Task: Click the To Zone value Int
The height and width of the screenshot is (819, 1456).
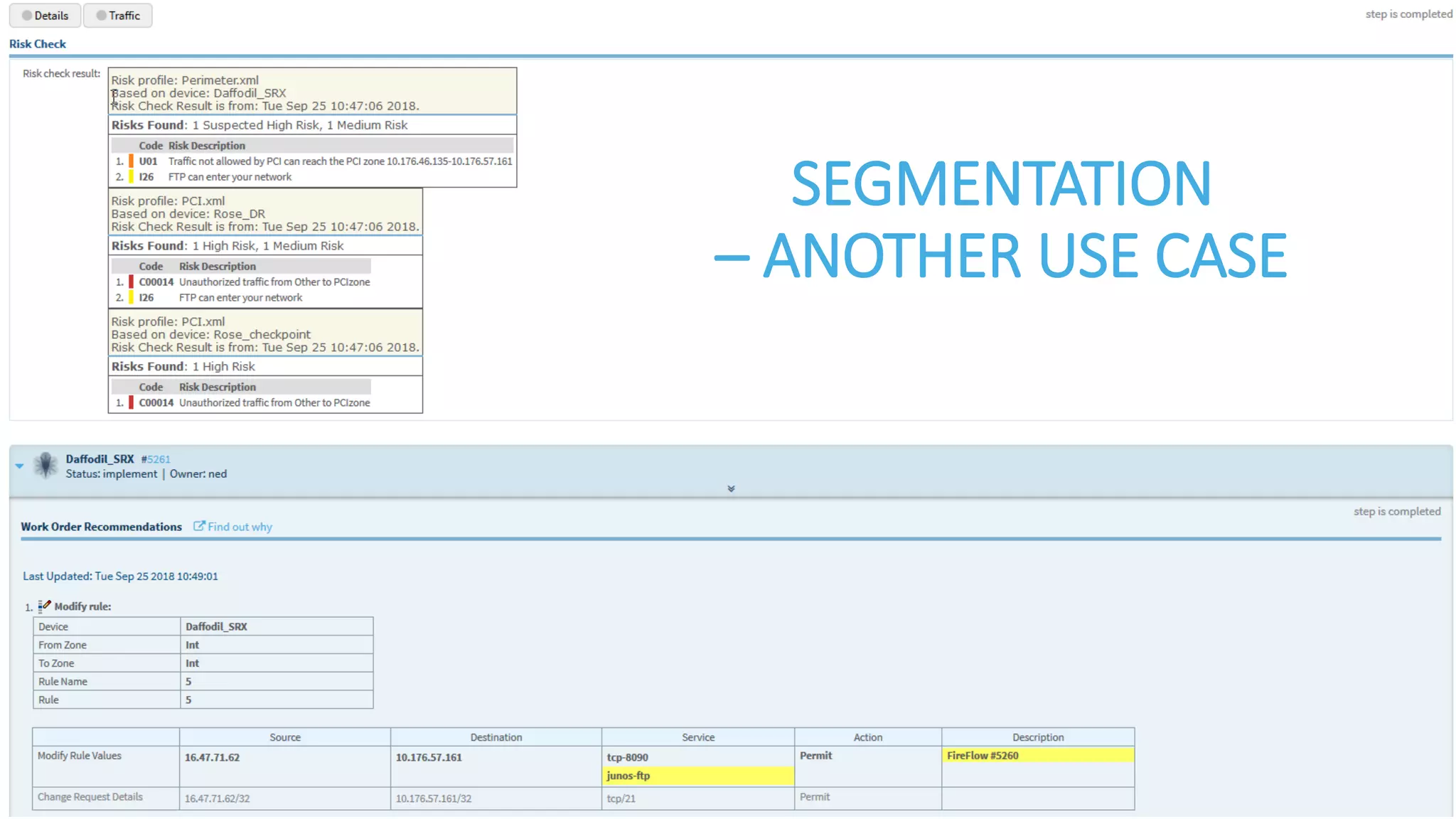Action: pyautogui.click(x=192, y=663)
